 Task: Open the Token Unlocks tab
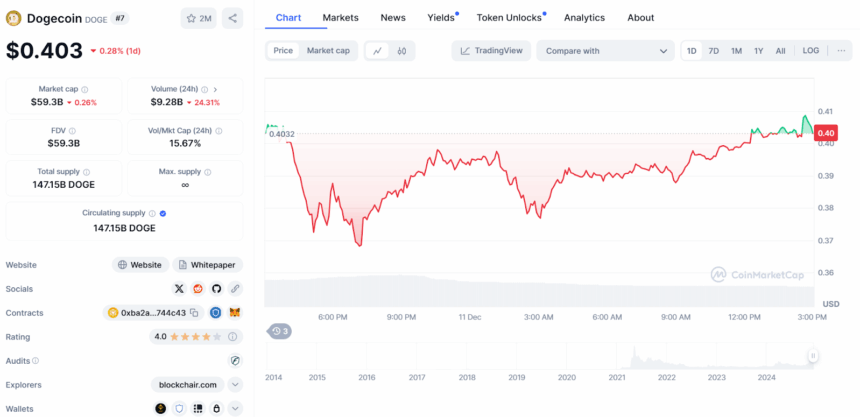509,18
